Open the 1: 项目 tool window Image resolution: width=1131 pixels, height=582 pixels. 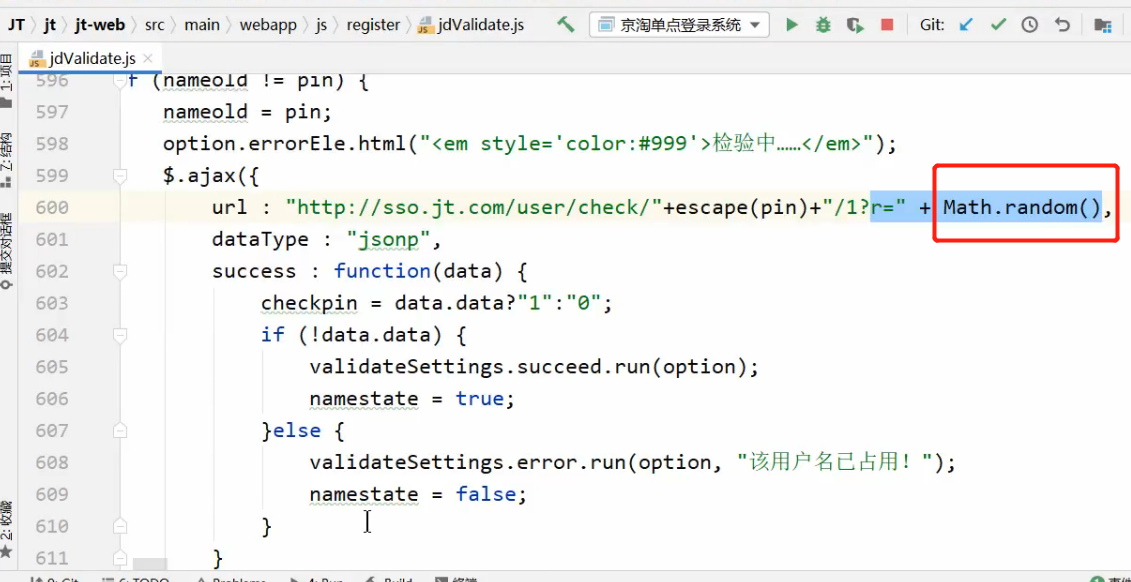(6, 81)
